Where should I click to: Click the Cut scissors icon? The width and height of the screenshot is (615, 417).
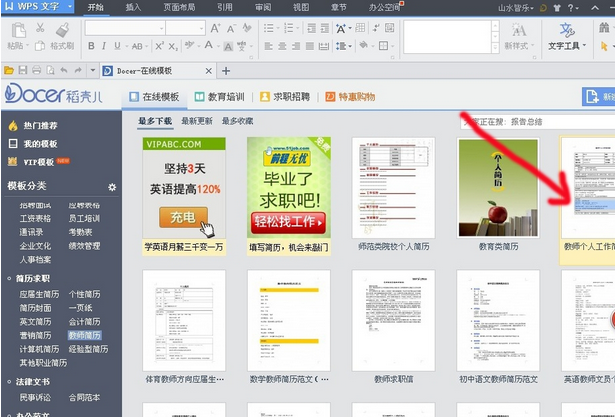pyautogui.click(x=40, y=27)
